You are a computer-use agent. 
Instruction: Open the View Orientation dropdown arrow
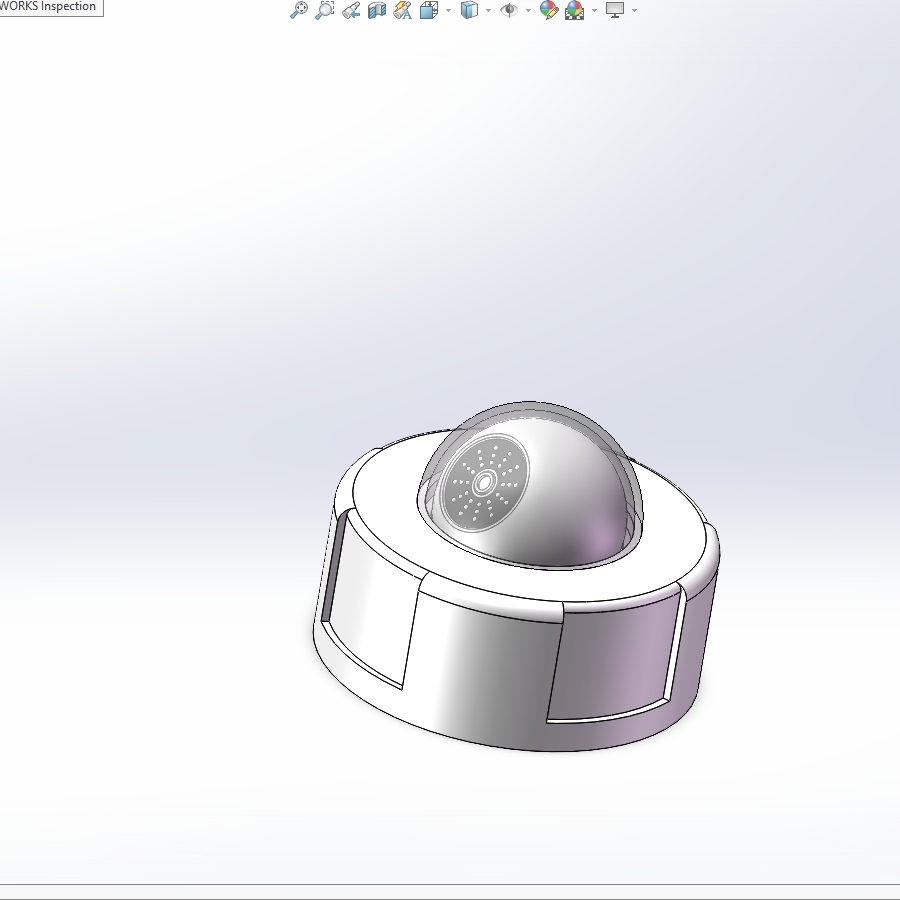pos(448,10)
